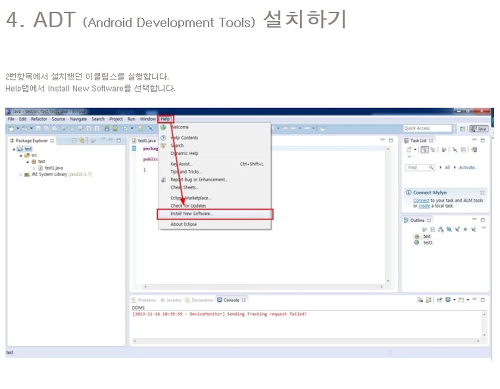This screenshot has width=500, height=389.
Task: Close the Connect Mylyn notice
Action: (482, 193)
